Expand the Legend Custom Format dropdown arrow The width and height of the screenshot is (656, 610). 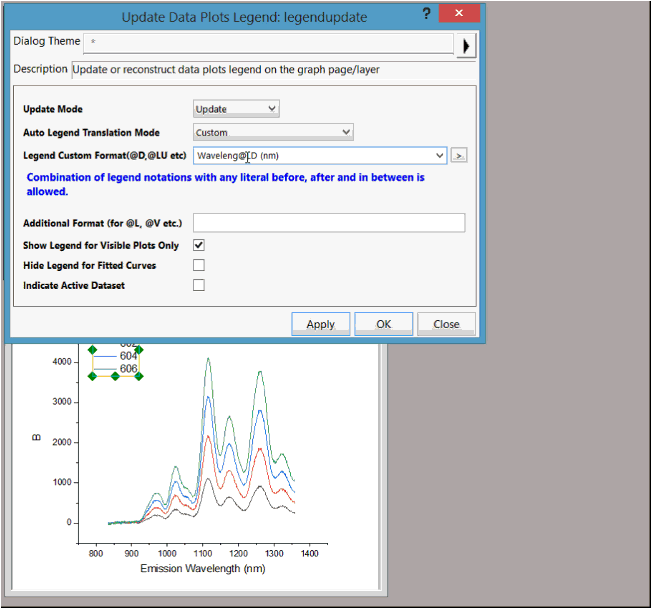(440, 156)
